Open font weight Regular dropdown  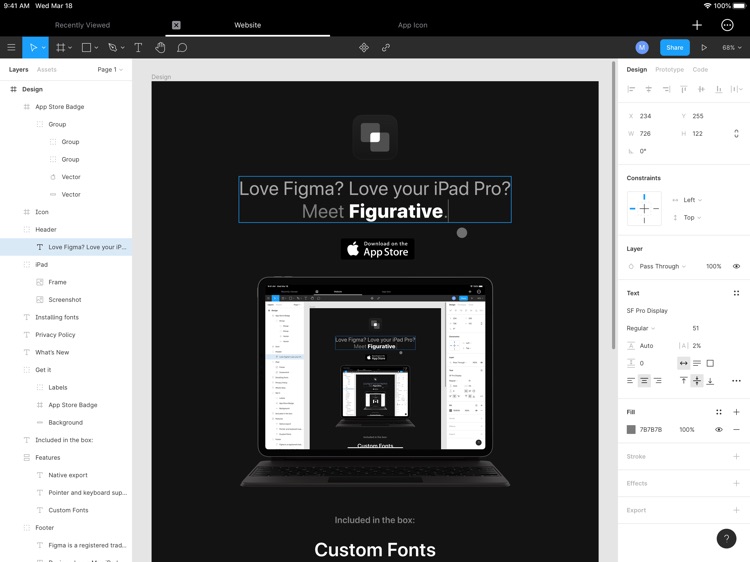pyautogui.click(x=640, y=328)
